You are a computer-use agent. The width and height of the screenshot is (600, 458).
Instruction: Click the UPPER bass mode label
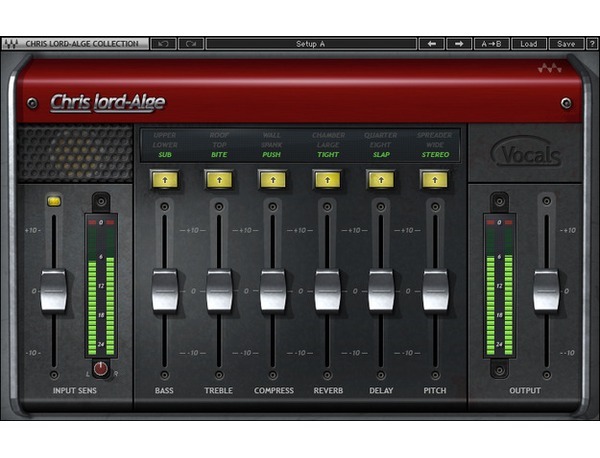pos(165,135)
